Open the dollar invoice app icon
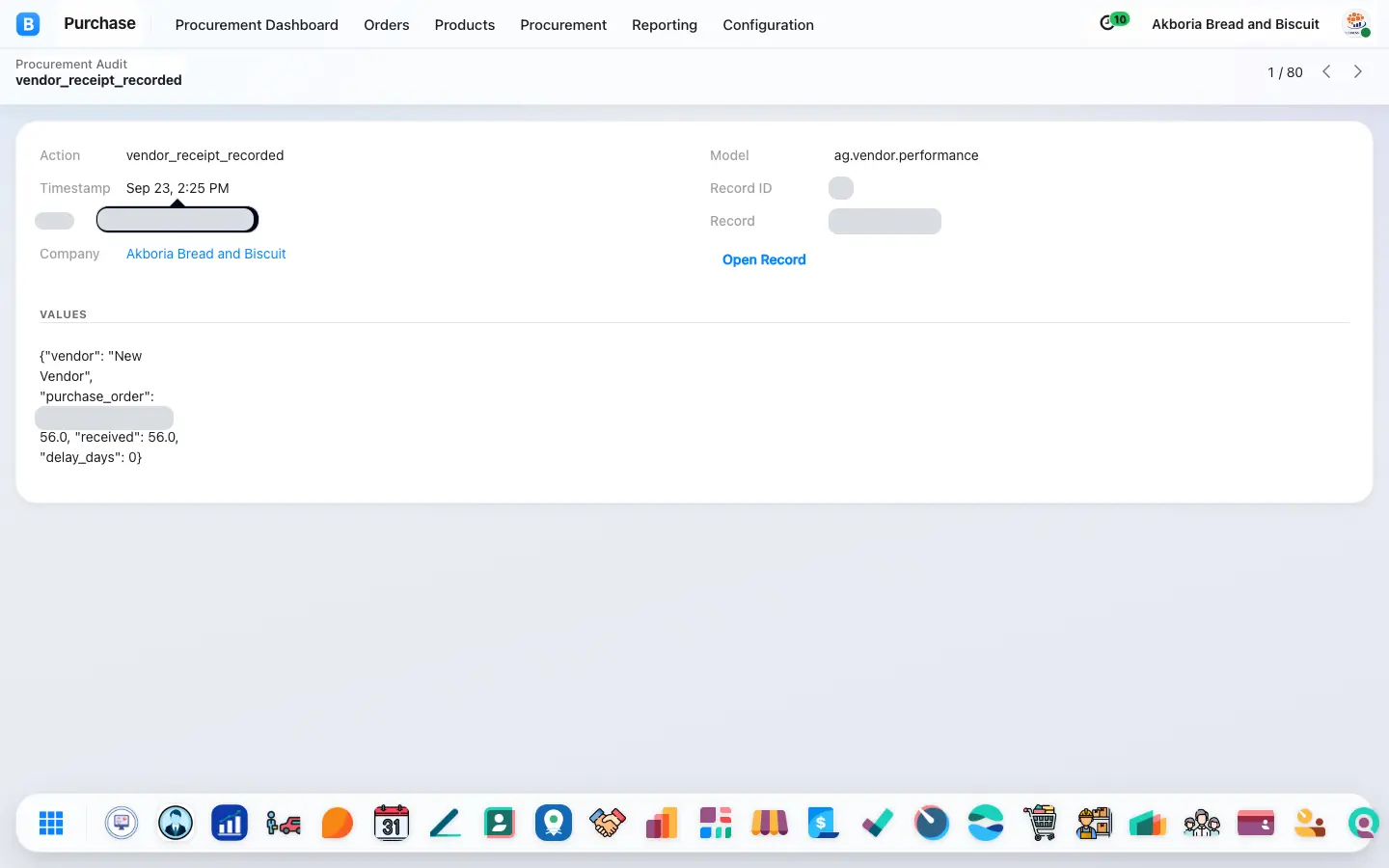Viewport: 1389px width, 868px height. pyautogui.click(x=823, y=823)
